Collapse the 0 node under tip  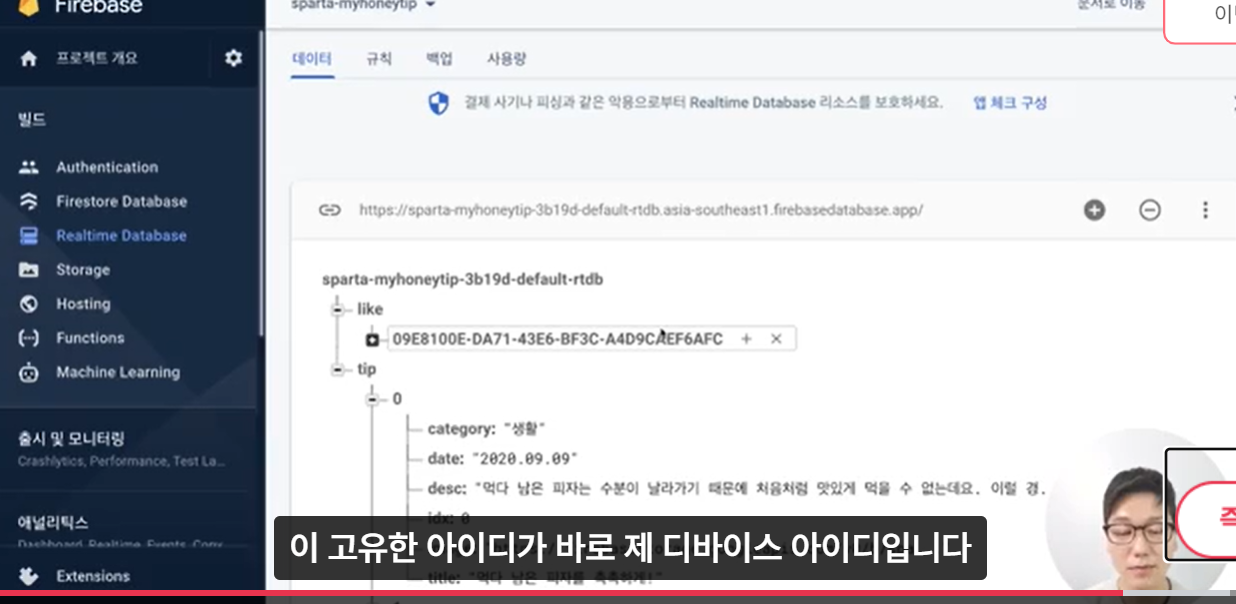(373, 399)
